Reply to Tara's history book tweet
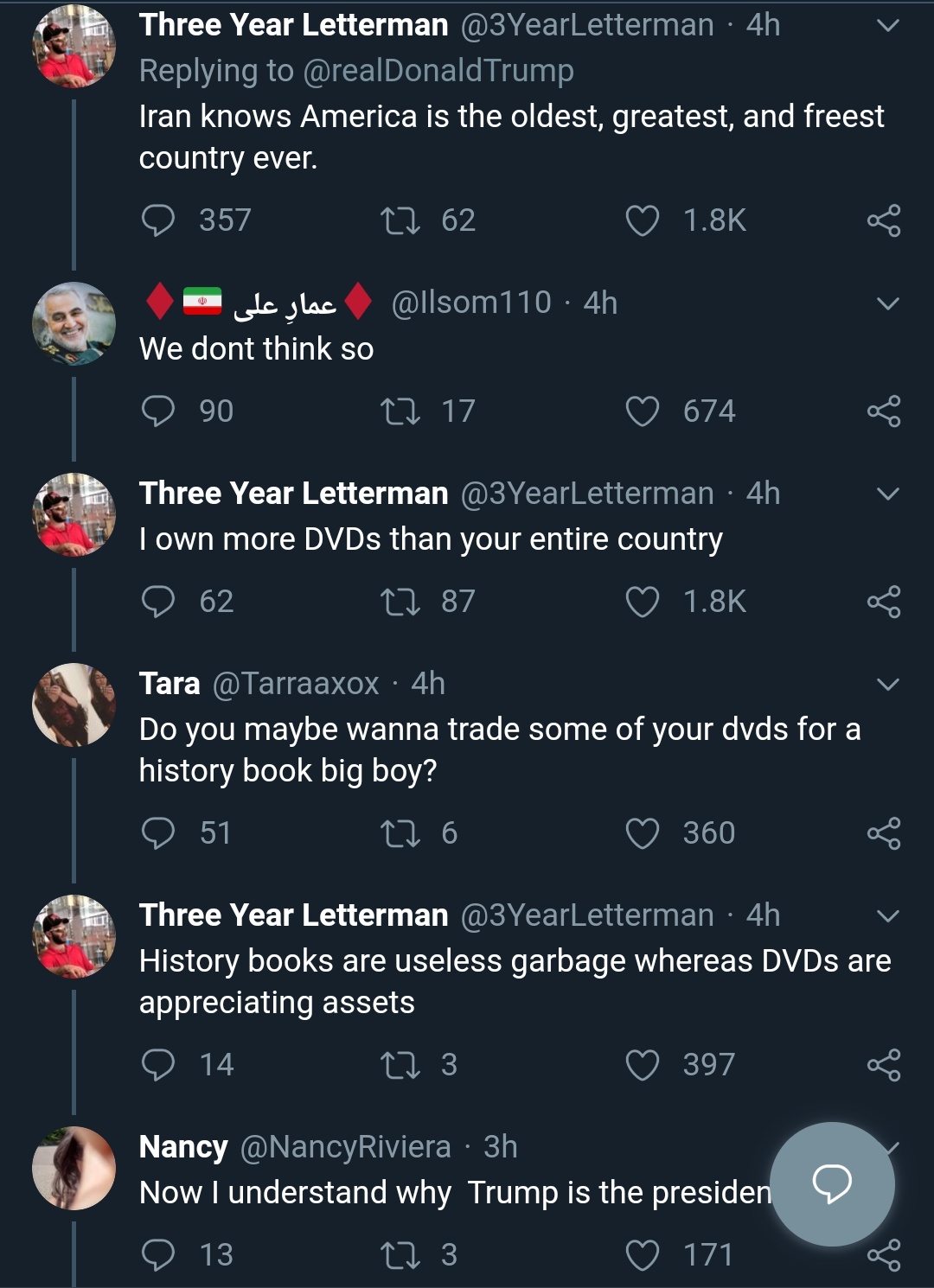Image resolution: width=934 pixels, height=1288 pixels. tap(158, 833)
